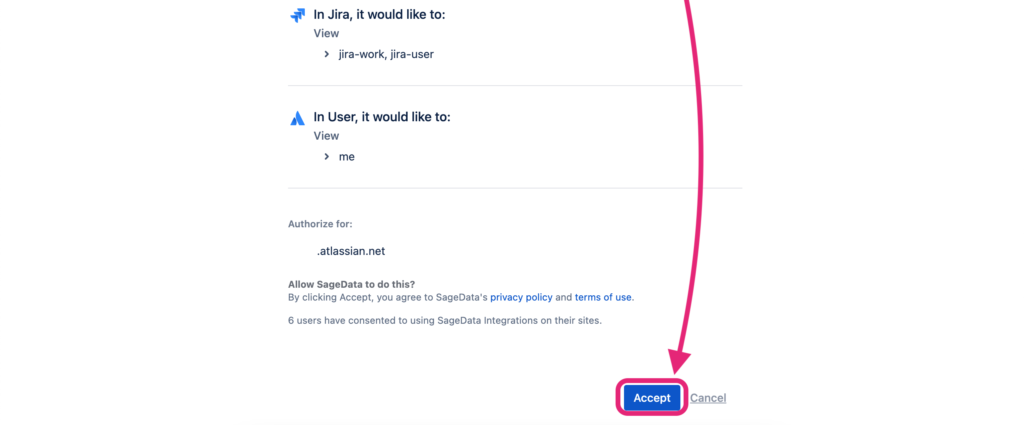Expand the chevron next to me scope

(327, 157)
